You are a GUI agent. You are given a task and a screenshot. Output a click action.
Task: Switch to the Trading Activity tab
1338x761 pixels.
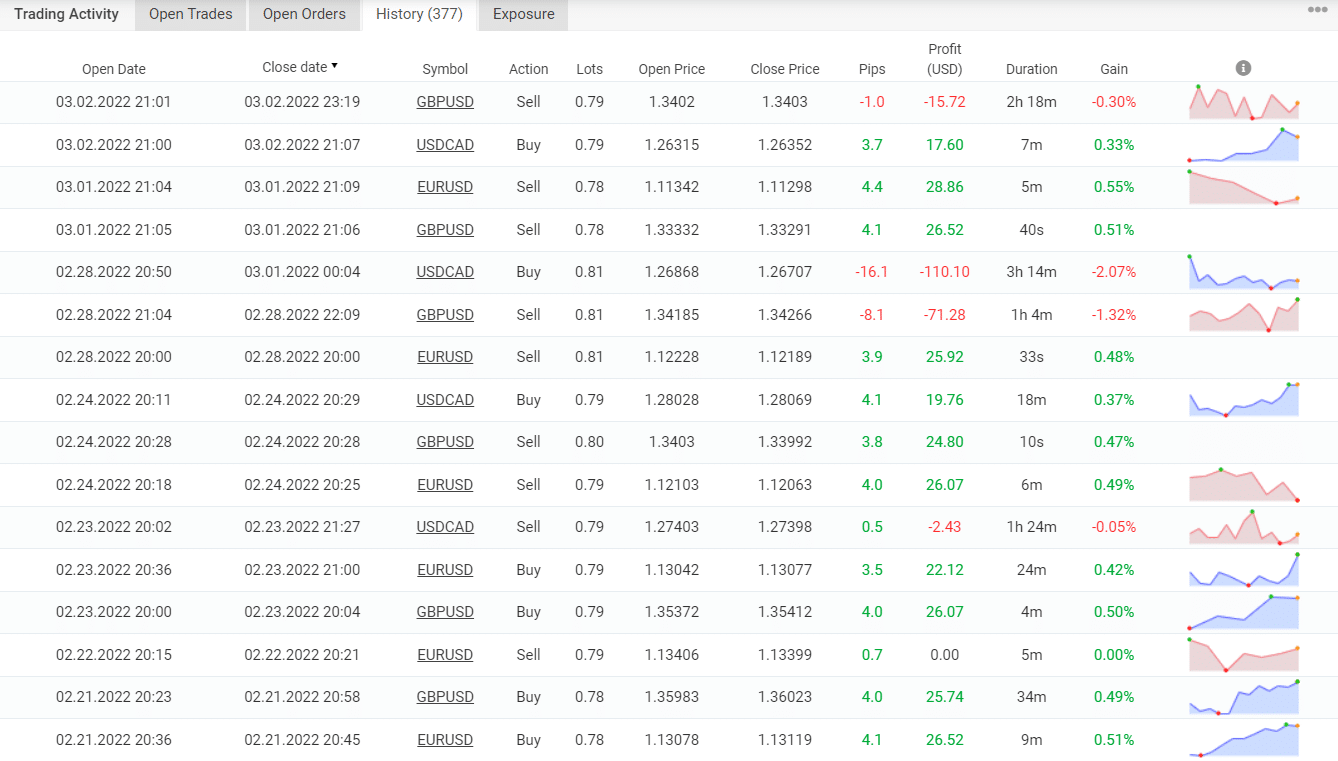point(66,14)
